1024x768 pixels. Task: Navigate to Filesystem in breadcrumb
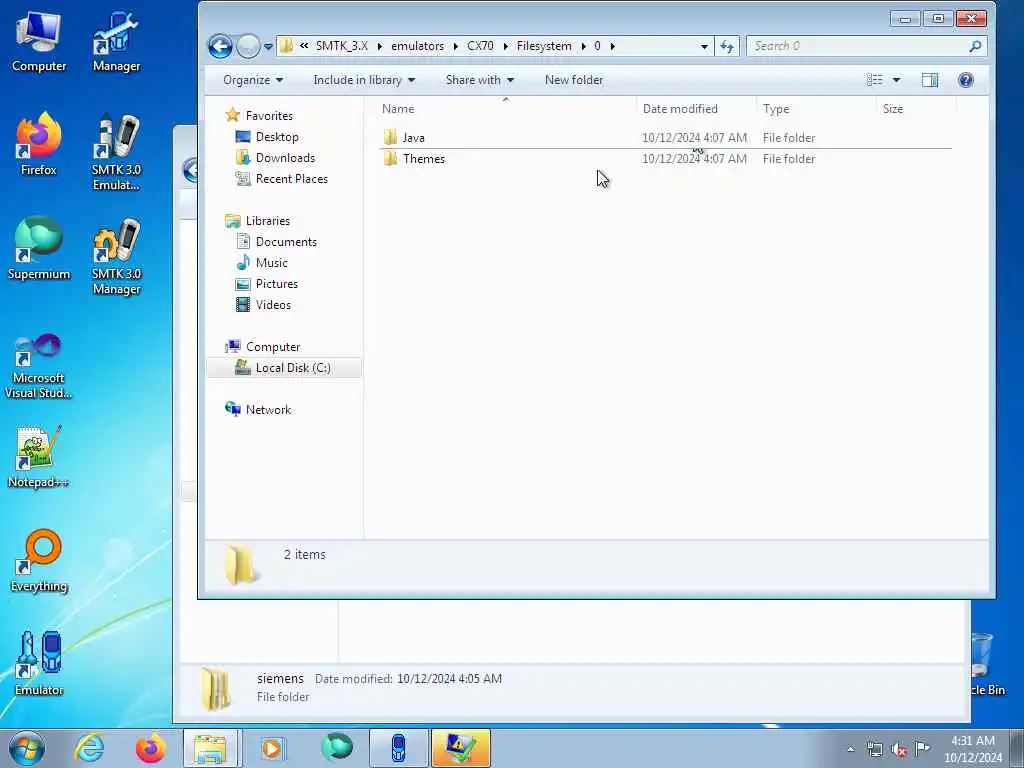(544, 46)
